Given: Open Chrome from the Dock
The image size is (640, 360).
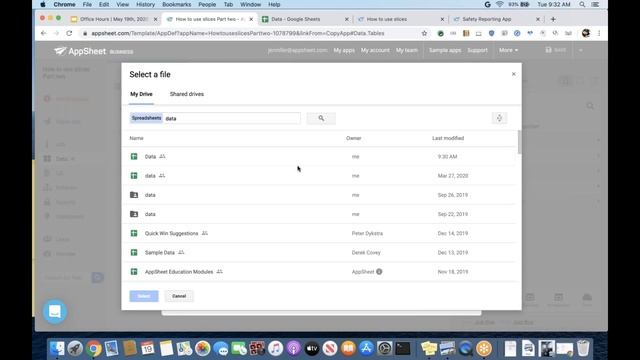Looking at the screenshot, I should (x=93, y=349).
